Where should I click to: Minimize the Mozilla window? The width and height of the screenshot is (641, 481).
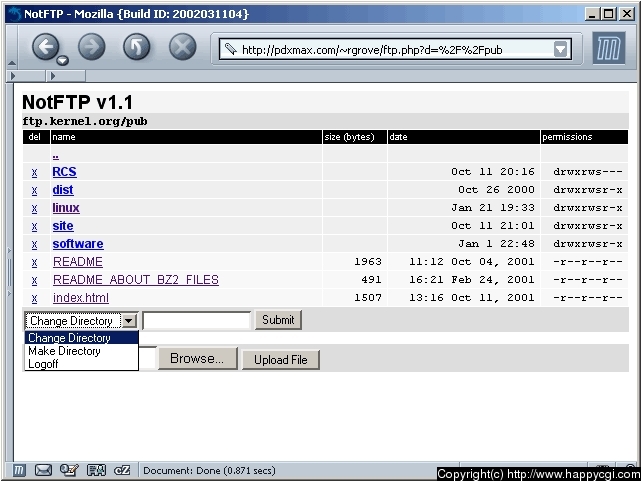(592, 14)
